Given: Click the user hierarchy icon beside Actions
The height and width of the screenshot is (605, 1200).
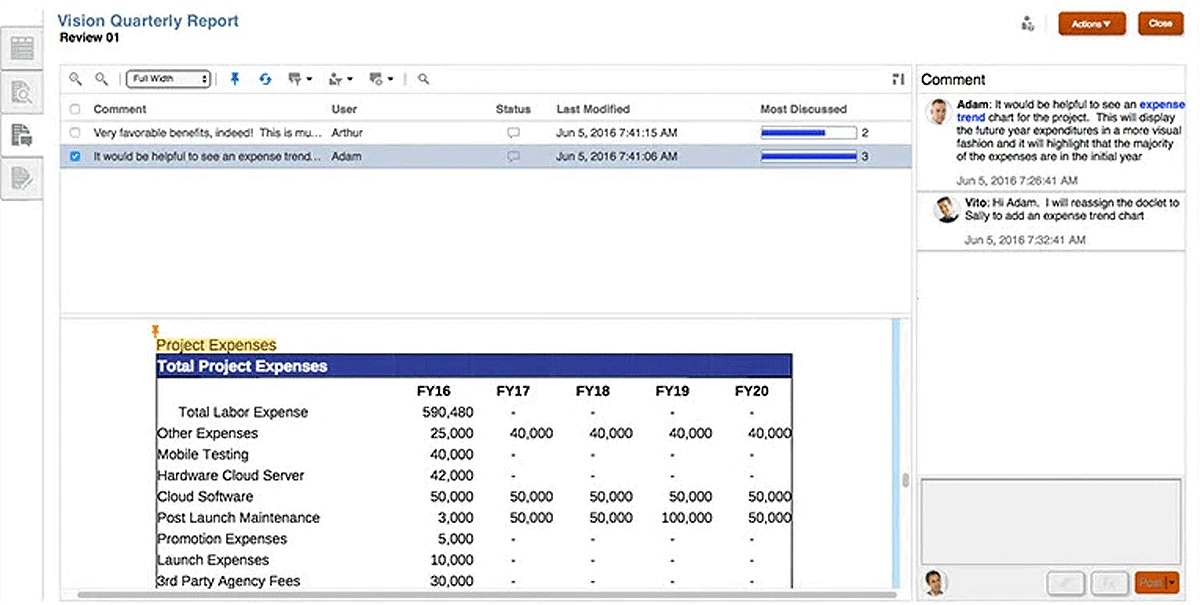Looking at the screenshot, I should click(1027, 24).
